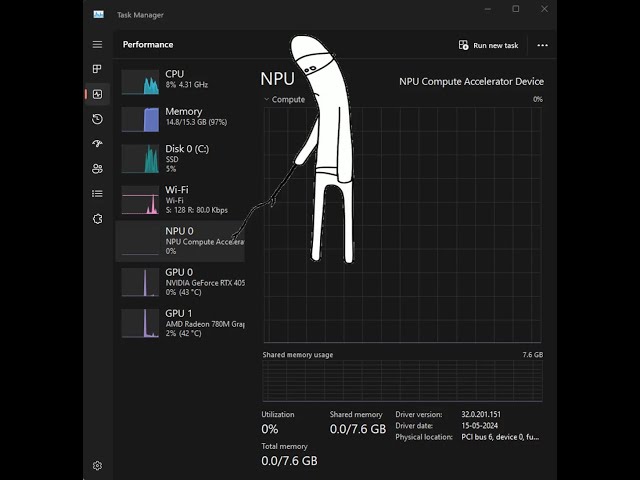
Task: Select the Performance page icon in sidebar
Action: (x=97, y=94)
